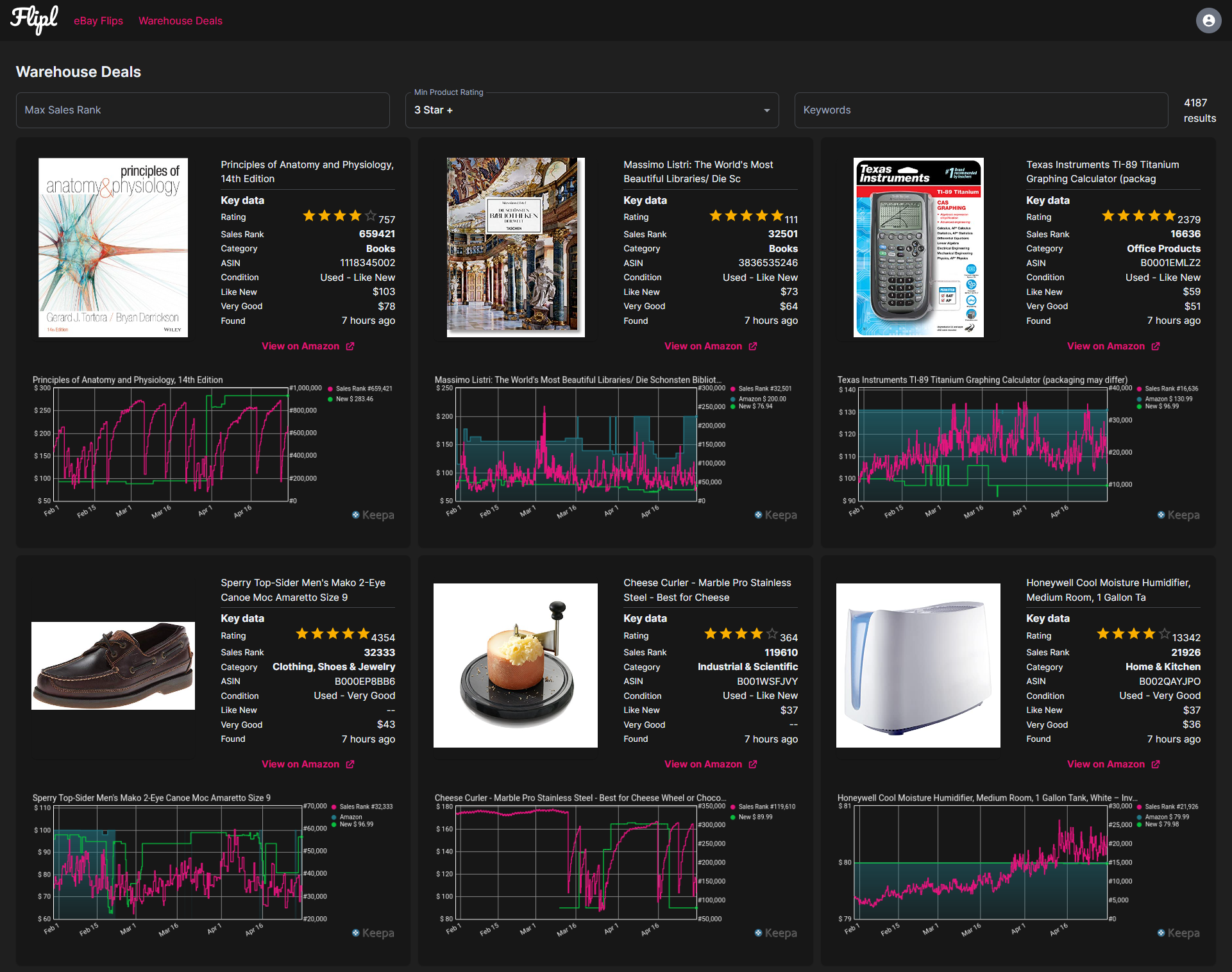Click category Industrial & Scientific
Image resolution: width=1232 pixels, height=972 pixels.
[748, 667]
